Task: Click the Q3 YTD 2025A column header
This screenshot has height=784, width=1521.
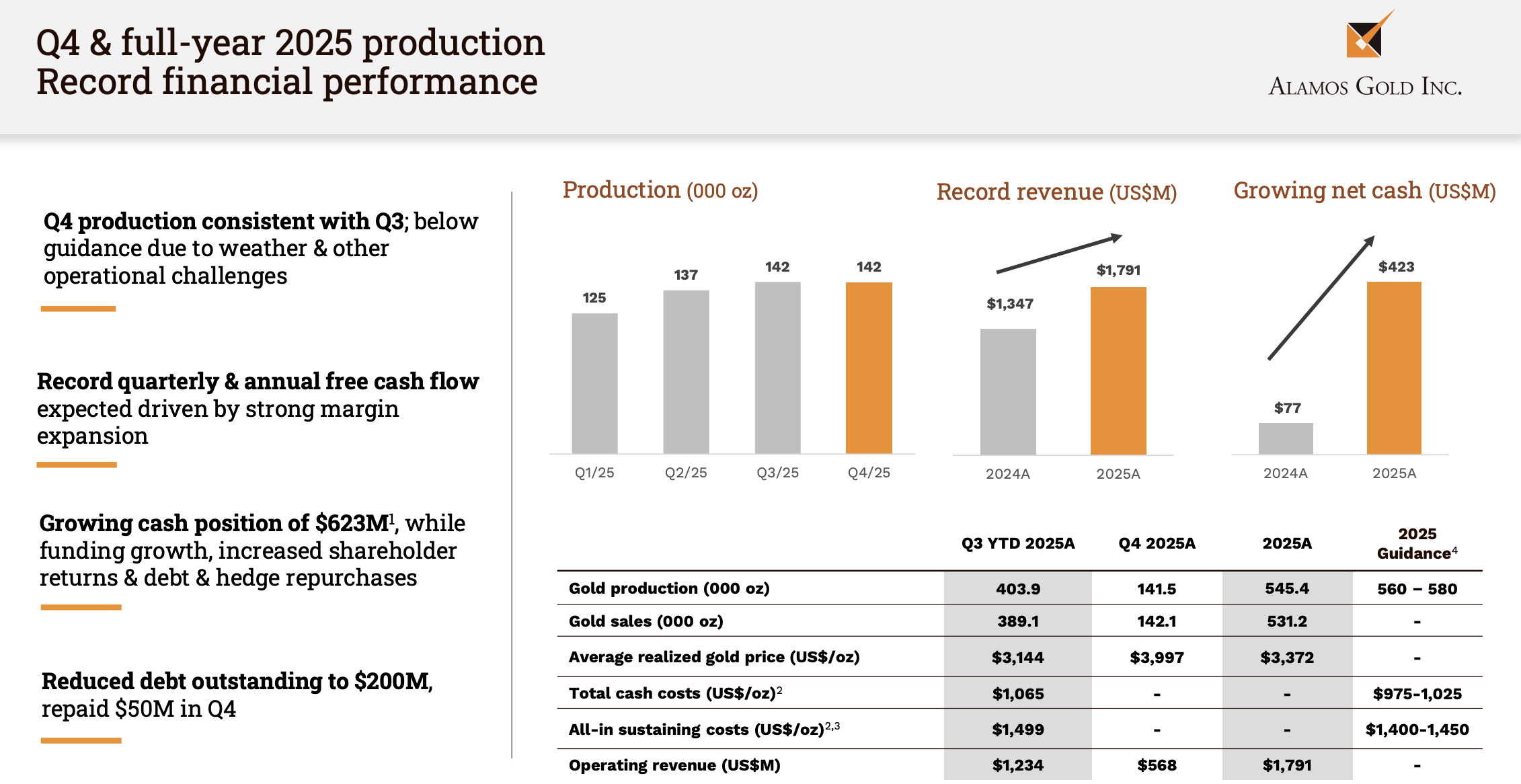Action: pyautogui.click(x=1017, y=543)
